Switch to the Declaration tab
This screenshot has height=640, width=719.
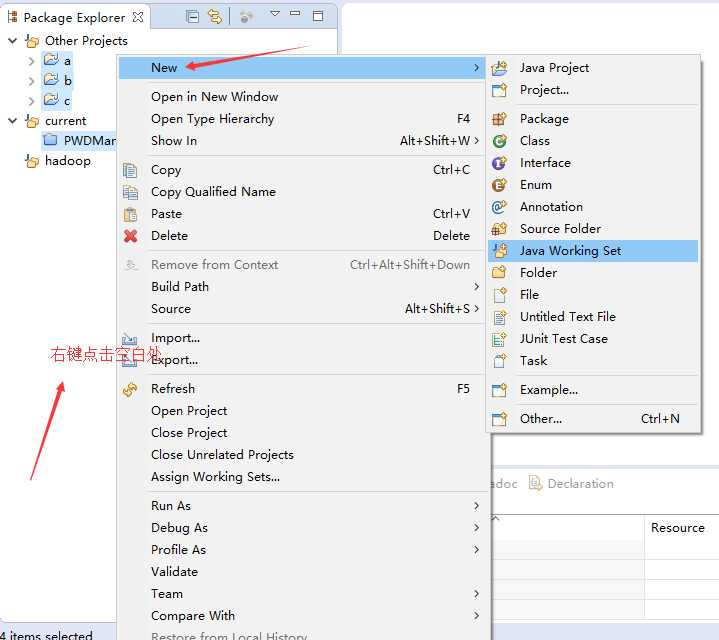pos(571,484)
